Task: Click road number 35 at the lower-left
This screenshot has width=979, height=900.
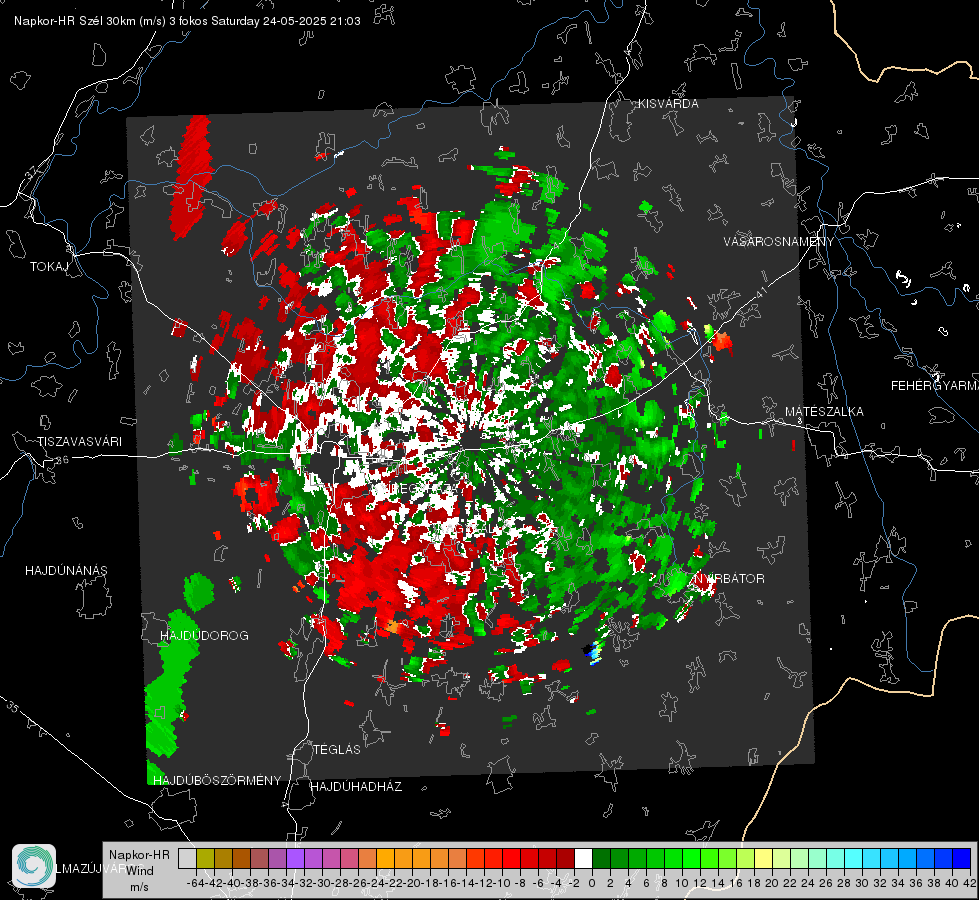Action: [12, 706]
